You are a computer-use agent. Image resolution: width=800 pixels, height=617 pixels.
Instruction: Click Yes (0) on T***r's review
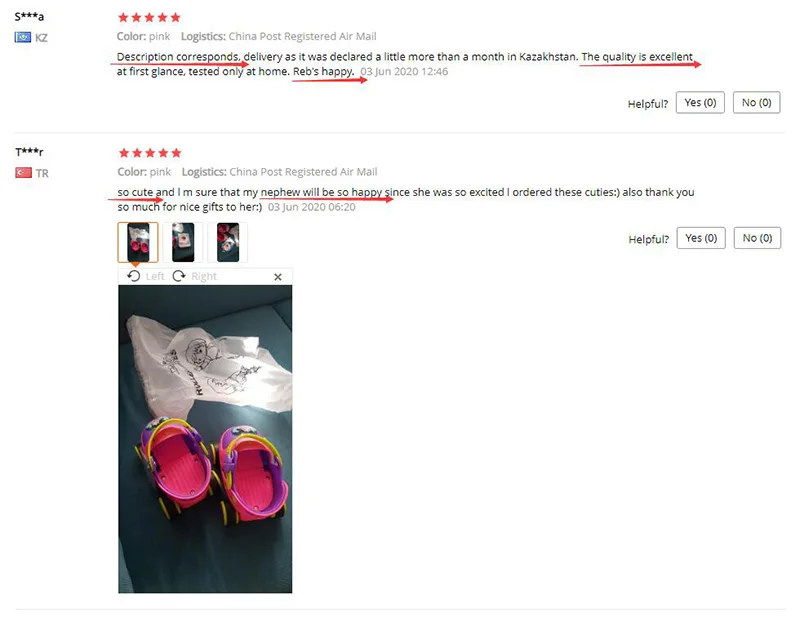(x=701, y=238)
